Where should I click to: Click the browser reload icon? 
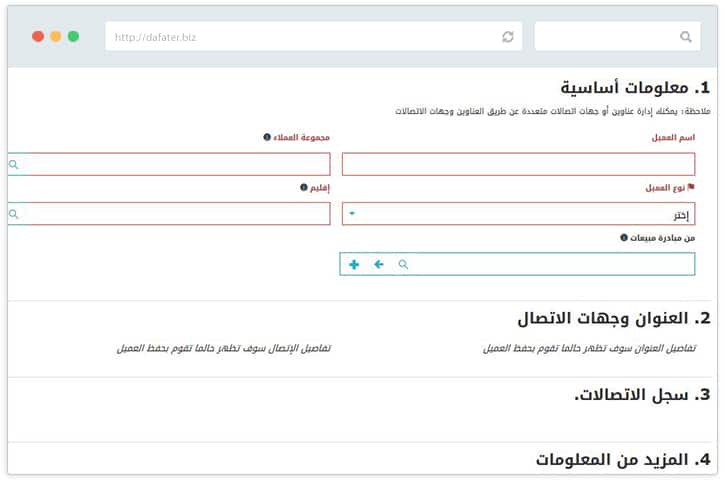[x=507, y=37]
